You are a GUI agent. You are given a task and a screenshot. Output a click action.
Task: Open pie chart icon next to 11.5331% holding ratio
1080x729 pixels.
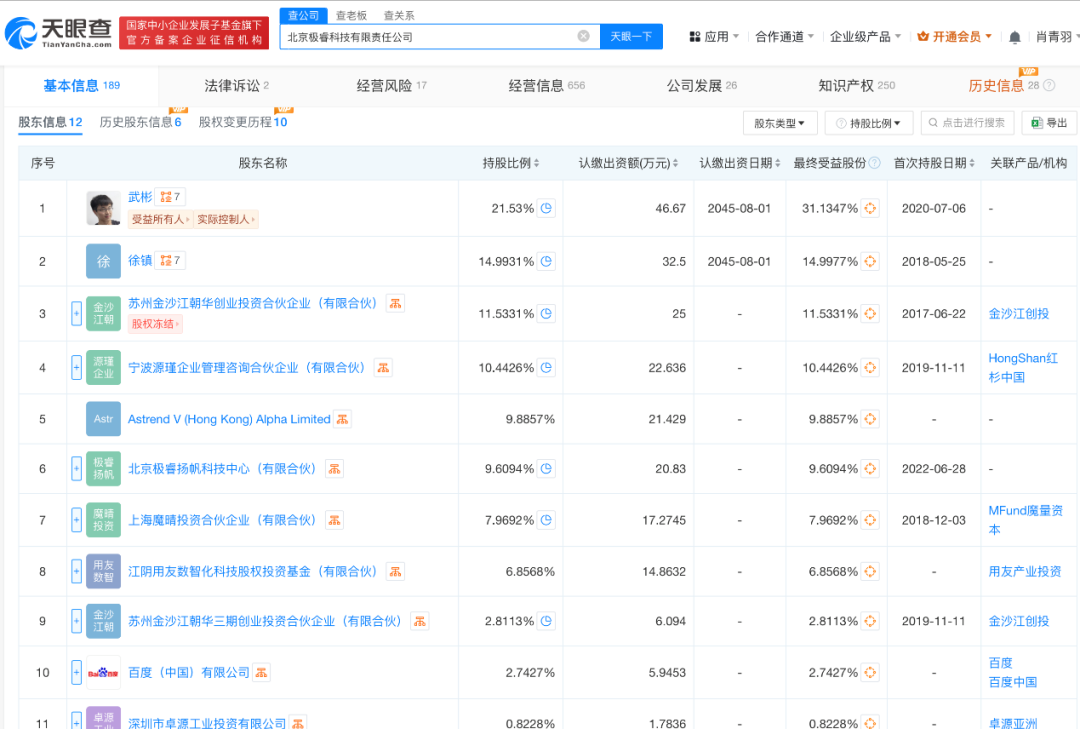point(546,314)
